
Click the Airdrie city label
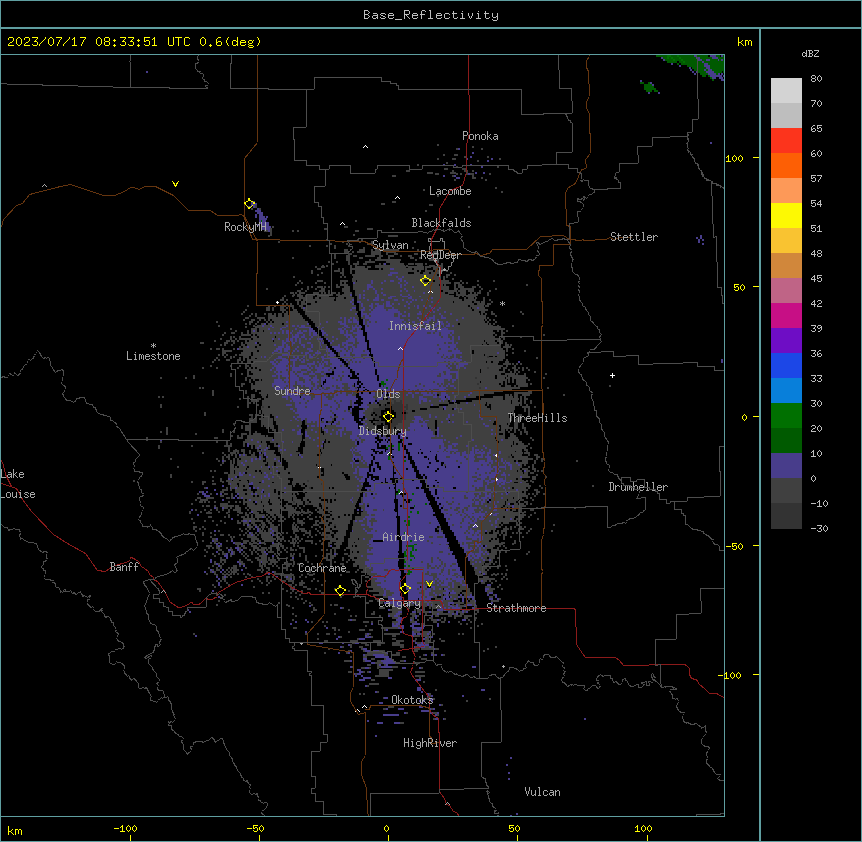(x=404, y=537)
